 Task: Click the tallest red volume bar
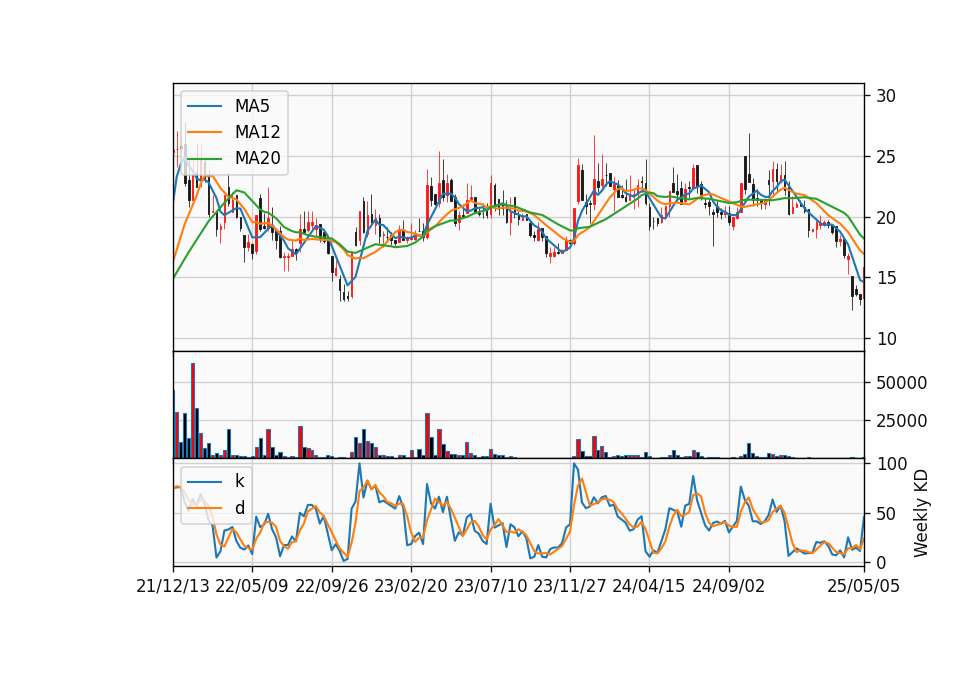click(193, 410)
